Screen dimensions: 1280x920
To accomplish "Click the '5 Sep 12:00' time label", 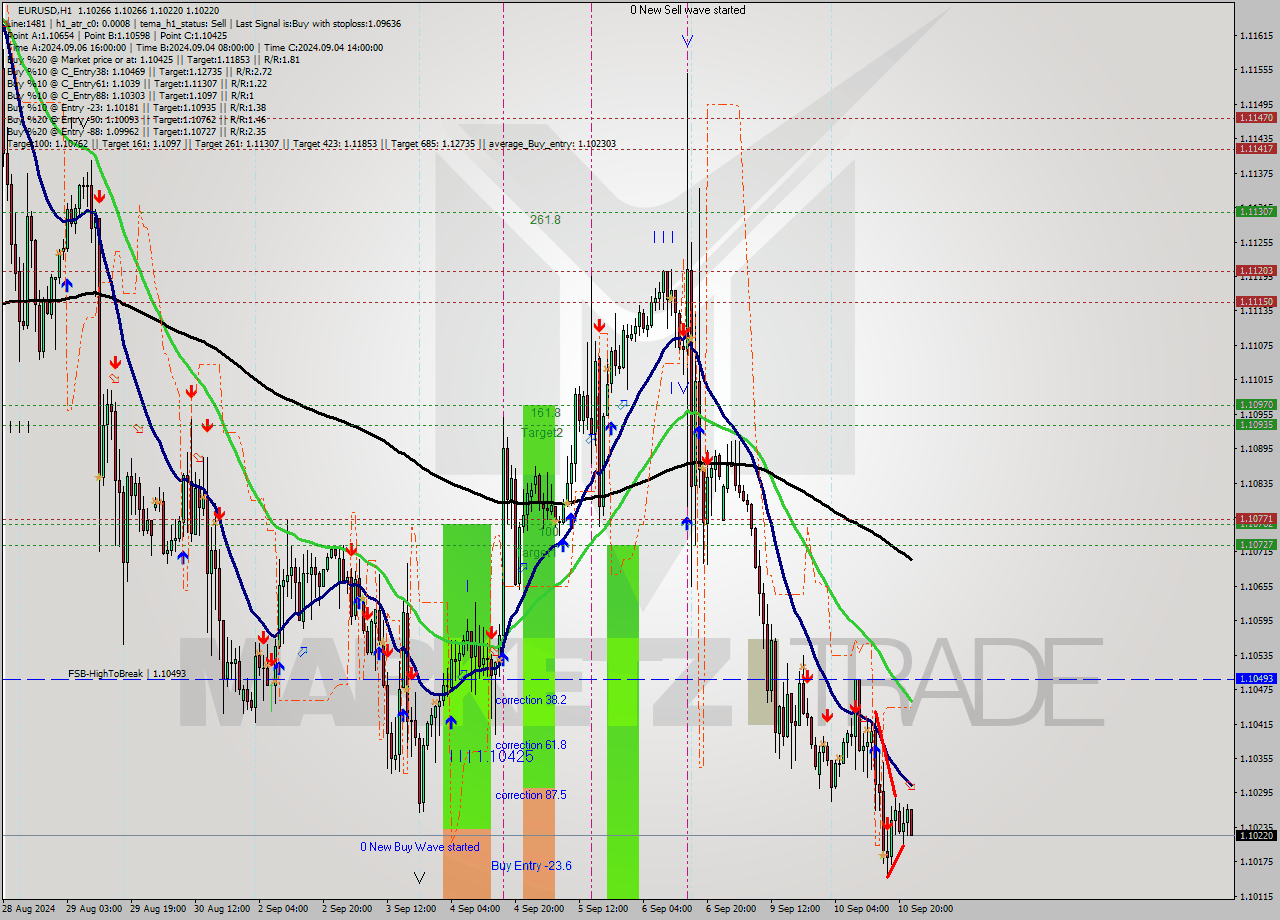I will point(603,909).
